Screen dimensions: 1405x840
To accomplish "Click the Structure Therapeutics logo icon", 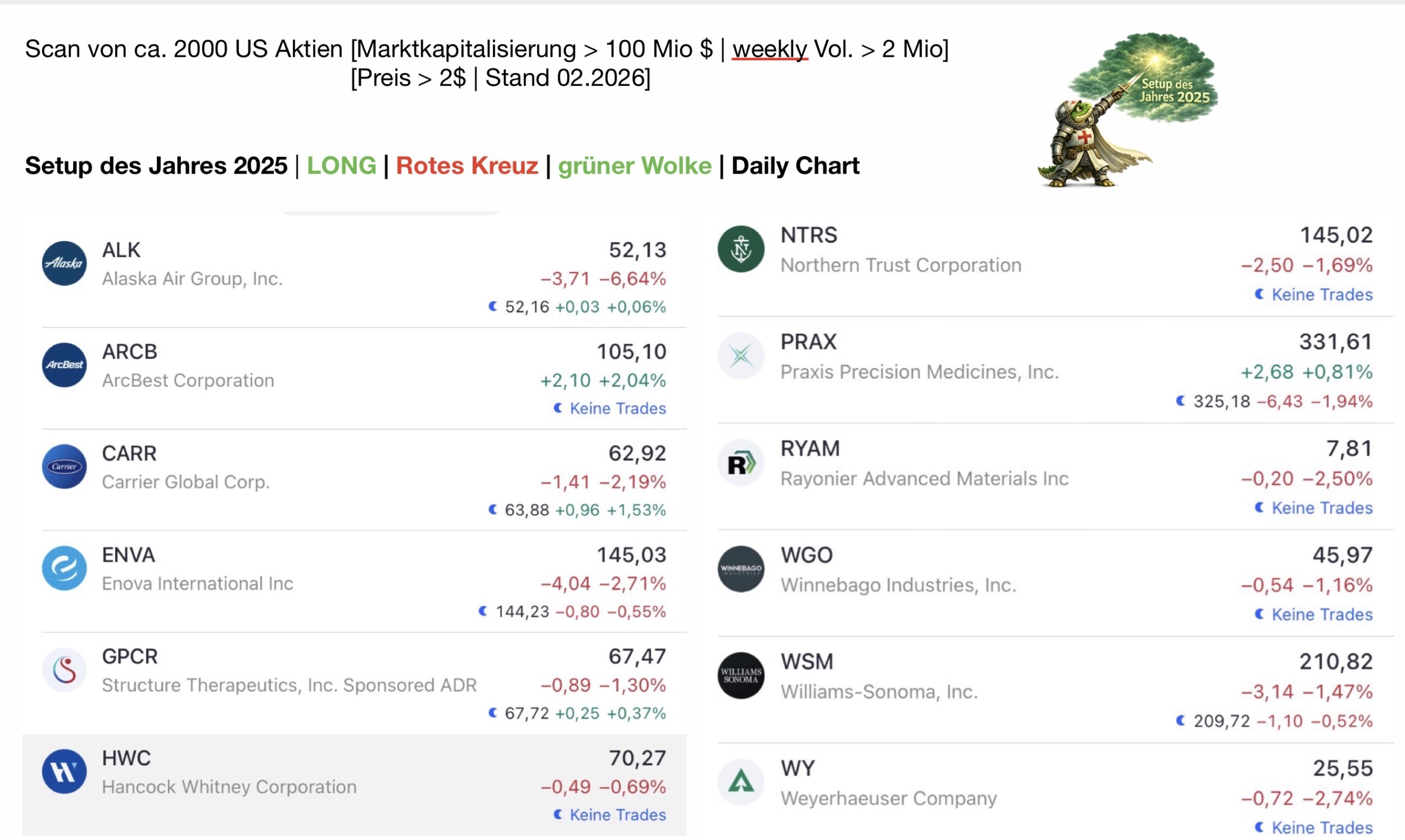I will pyautogui.click(x=64, y=670).
